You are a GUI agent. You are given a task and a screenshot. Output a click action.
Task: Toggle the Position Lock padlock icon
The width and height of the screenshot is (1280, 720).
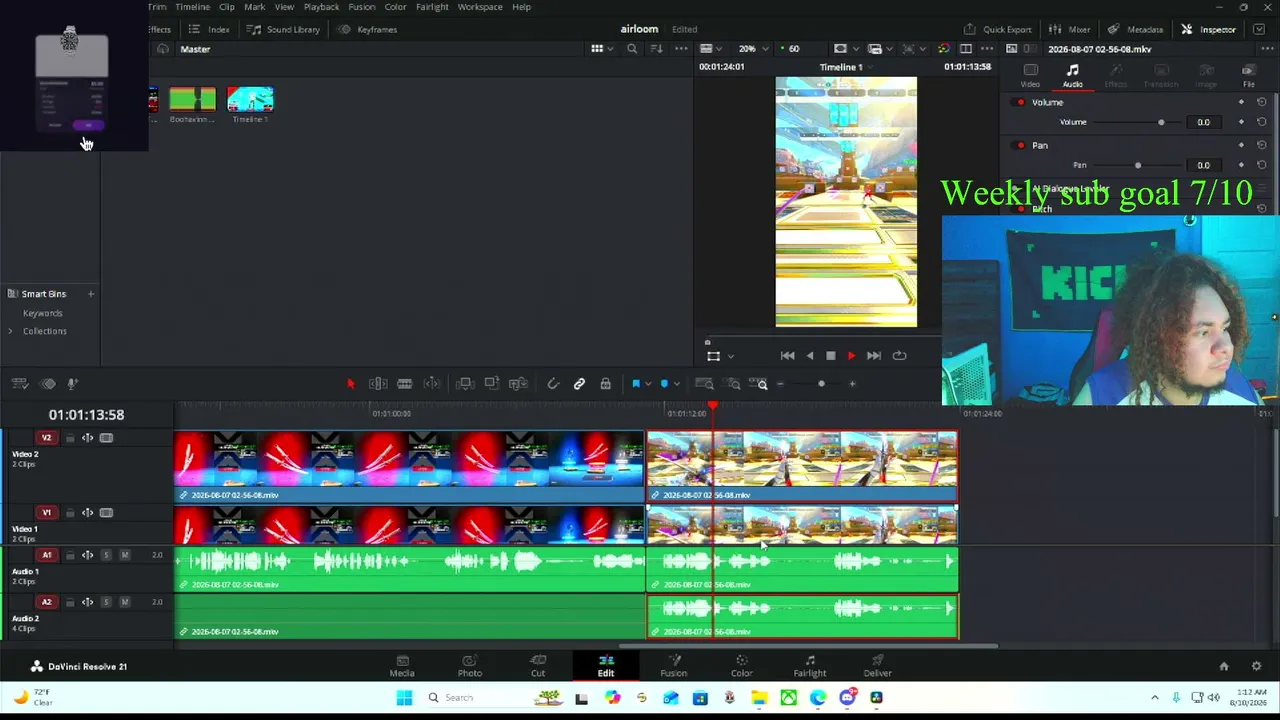coord(605,384)
